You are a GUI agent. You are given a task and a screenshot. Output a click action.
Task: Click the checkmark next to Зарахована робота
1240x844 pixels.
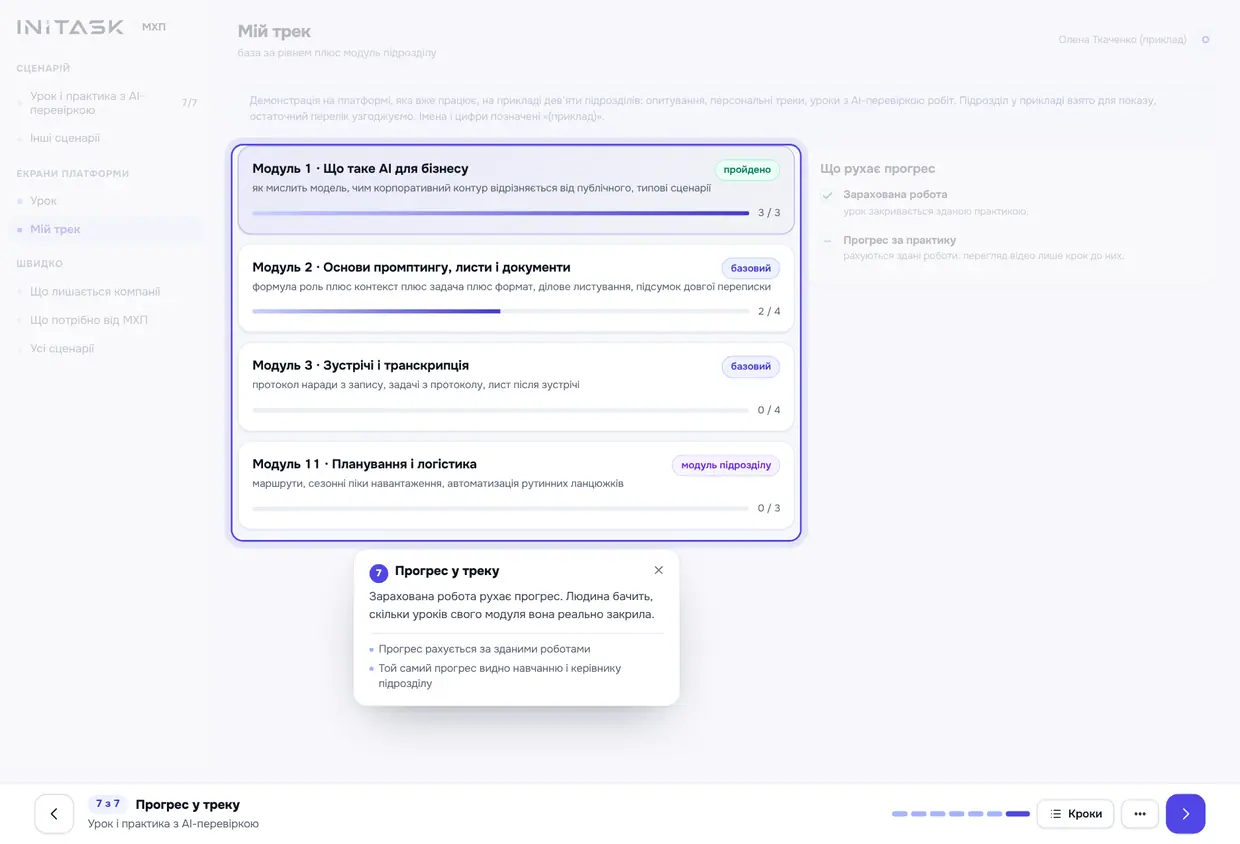coord(827,195)
